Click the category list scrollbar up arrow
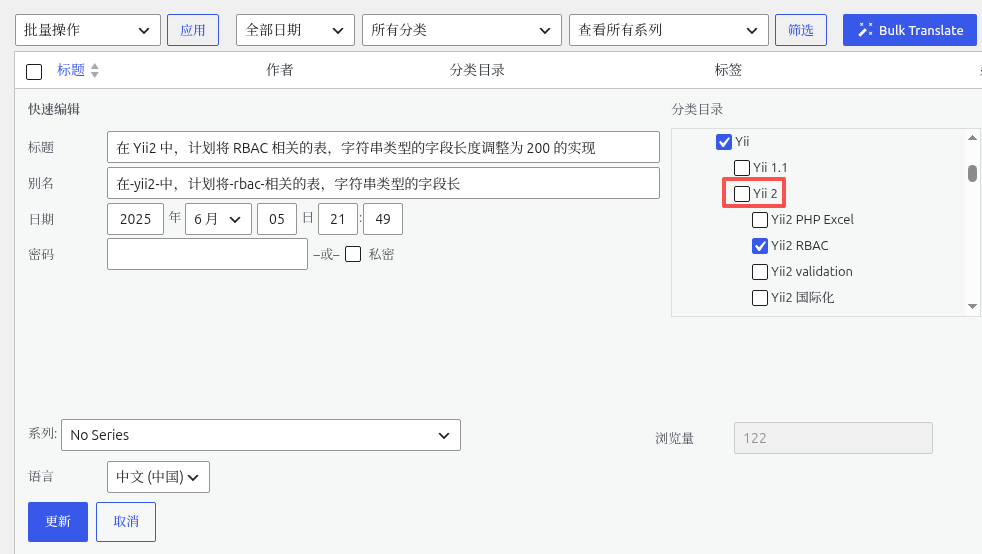 point(972,138)
